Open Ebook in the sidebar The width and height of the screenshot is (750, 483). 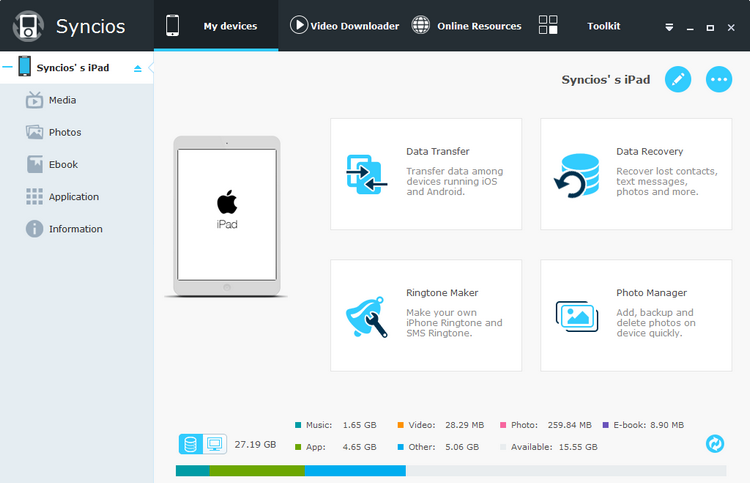pyautogui.click(x=63, y=165)
